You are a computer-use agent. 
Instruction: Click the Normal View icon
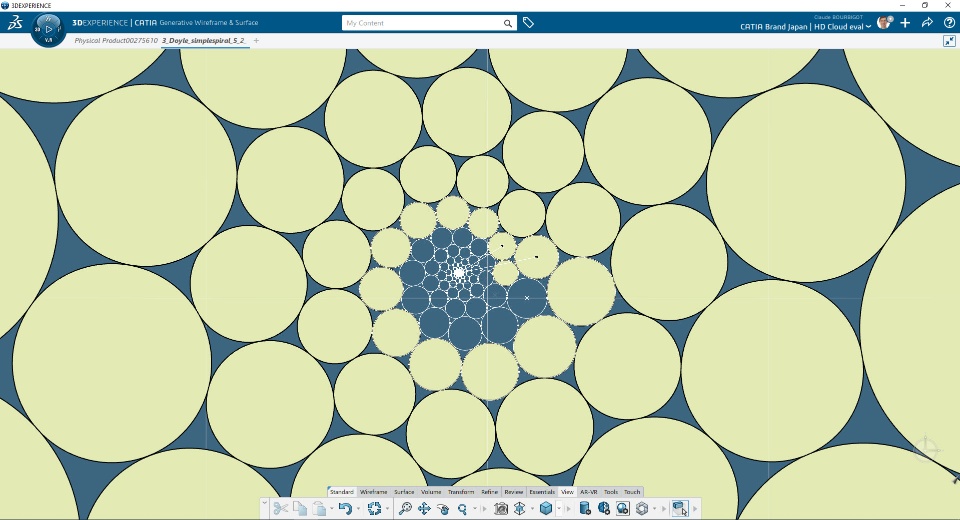point(520,508)
